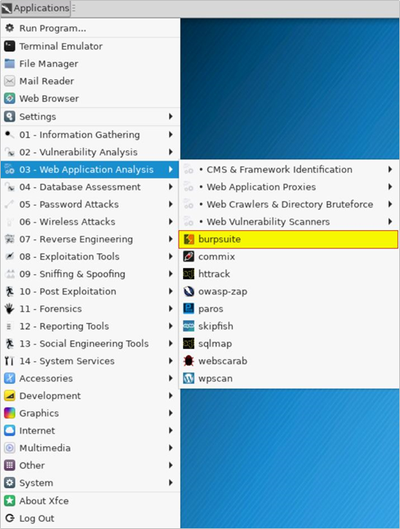
Task: Click the Forensics hand icon
Action: (x=9, y=309)
